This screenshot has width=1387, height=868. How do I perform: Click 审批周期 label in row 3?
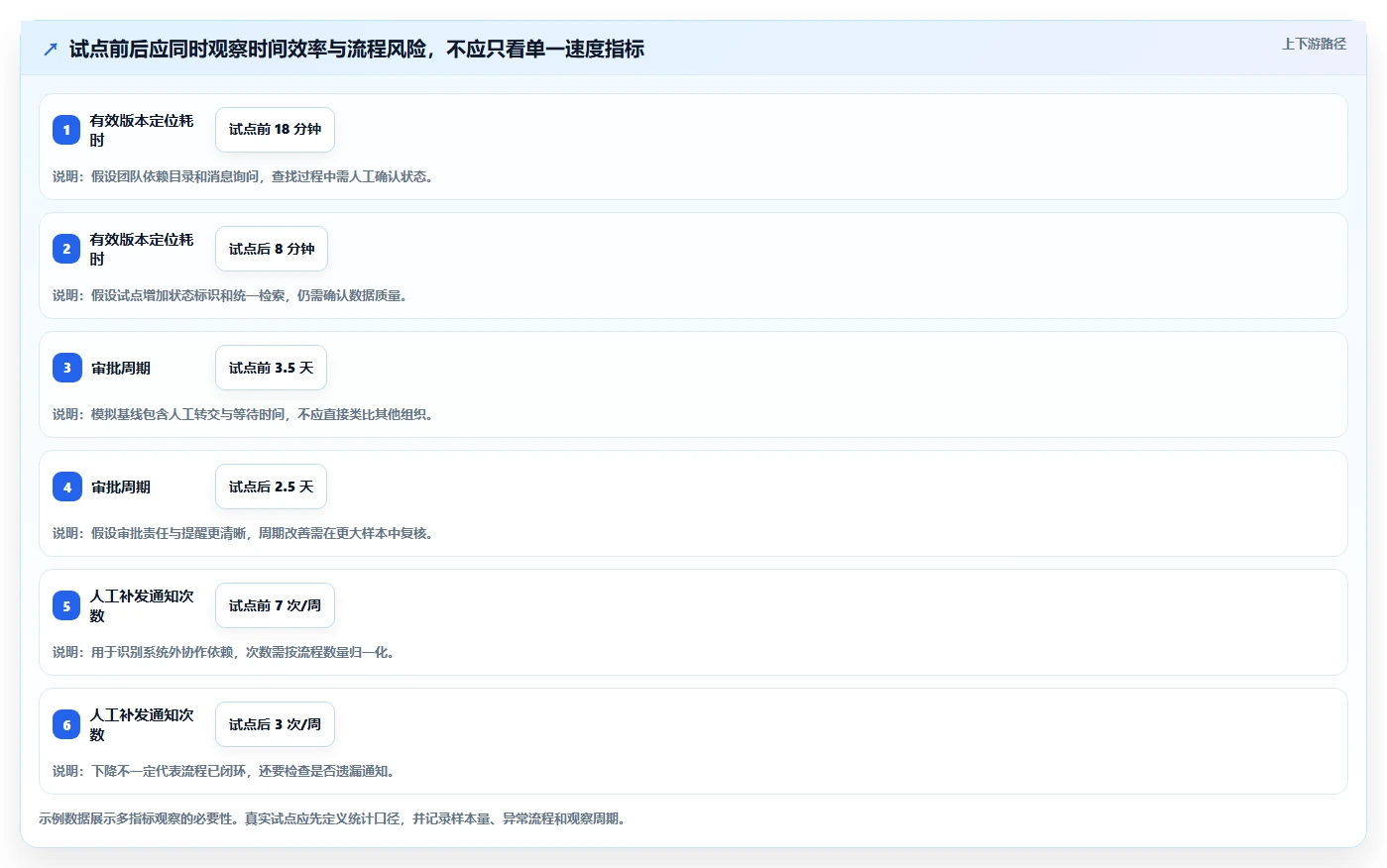(x=121, y=368)
